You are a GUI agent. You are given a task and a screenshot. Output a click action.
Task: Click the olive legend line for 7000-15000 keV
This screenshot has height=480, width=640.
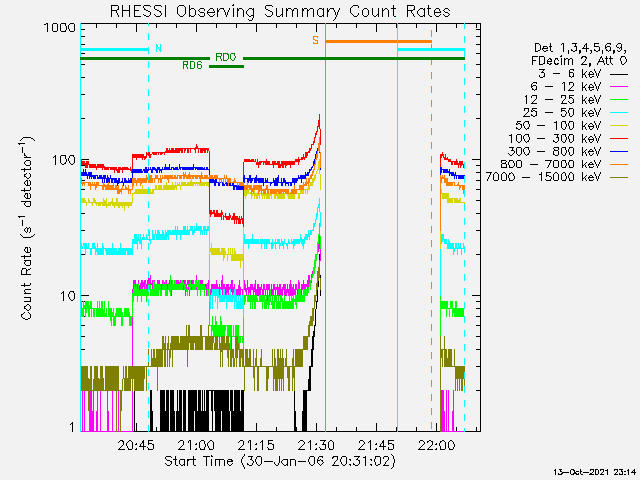click(619, 177)
